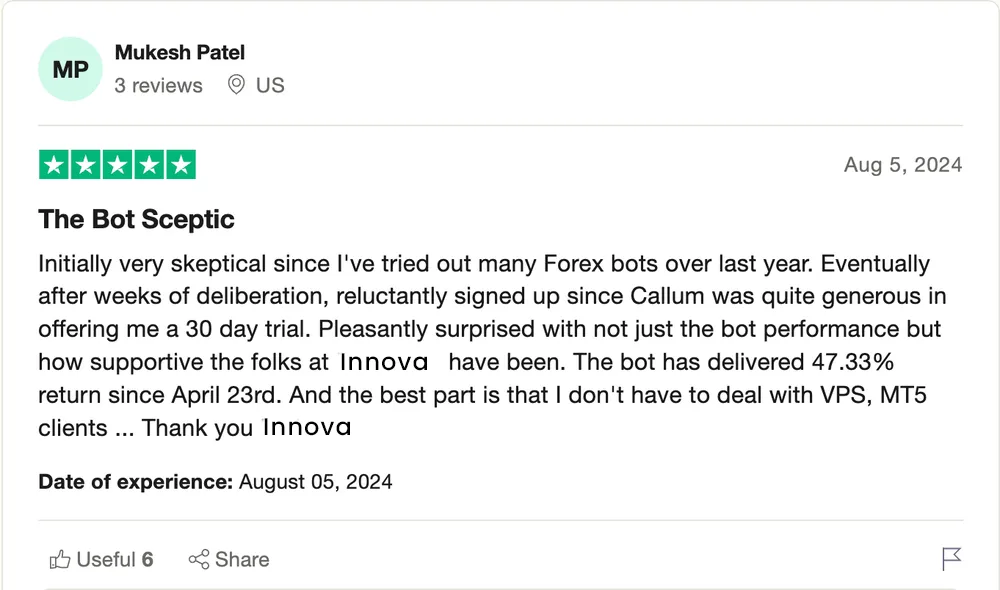Click the first green rating star
Viewport: 1000px width, 590px height.
(54, 165)
